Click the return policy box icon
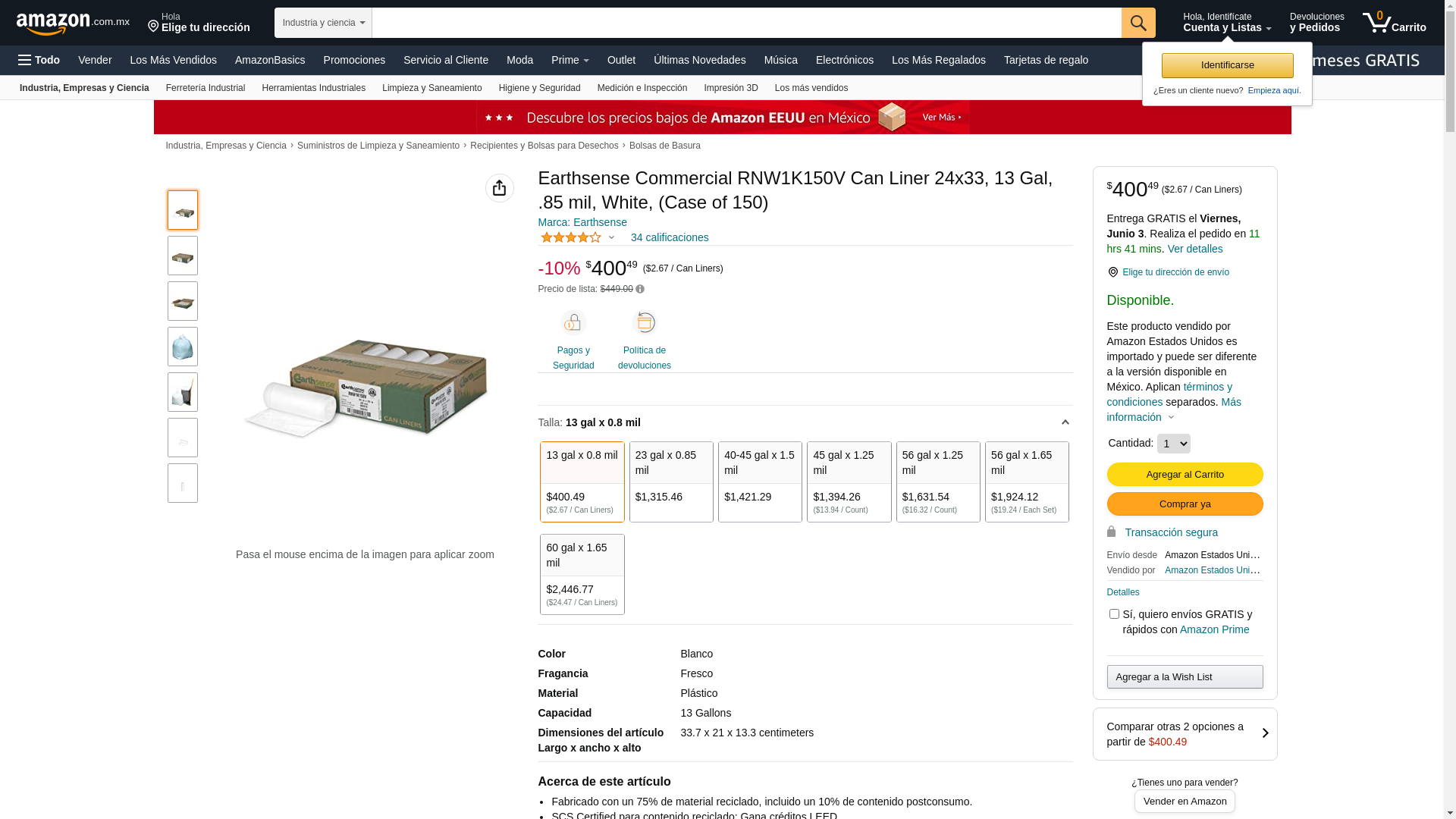Viewport: 1456px width, 819px height. click(x=645, y=323)
